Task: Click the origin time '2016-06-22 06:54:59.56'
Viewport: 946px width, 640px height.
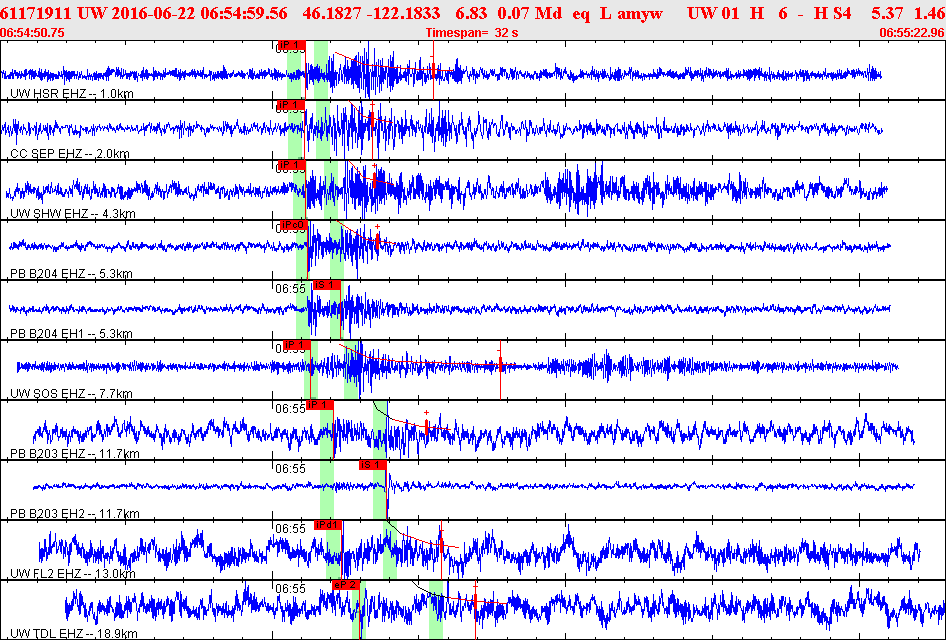Action: click(x=198, y=13)
